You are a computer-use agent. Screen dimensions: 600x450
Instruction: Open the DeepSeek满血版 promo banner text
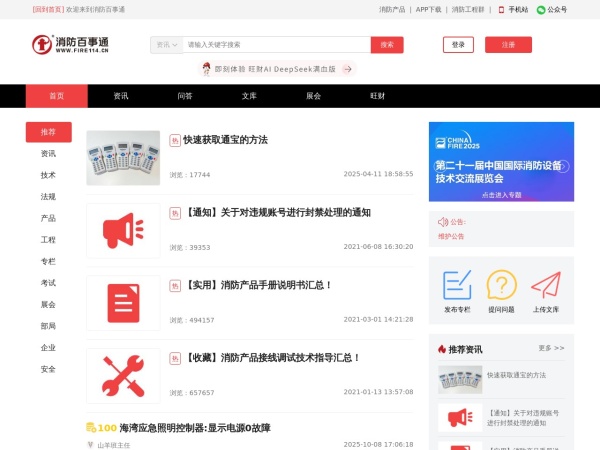[x=275, y=69]
